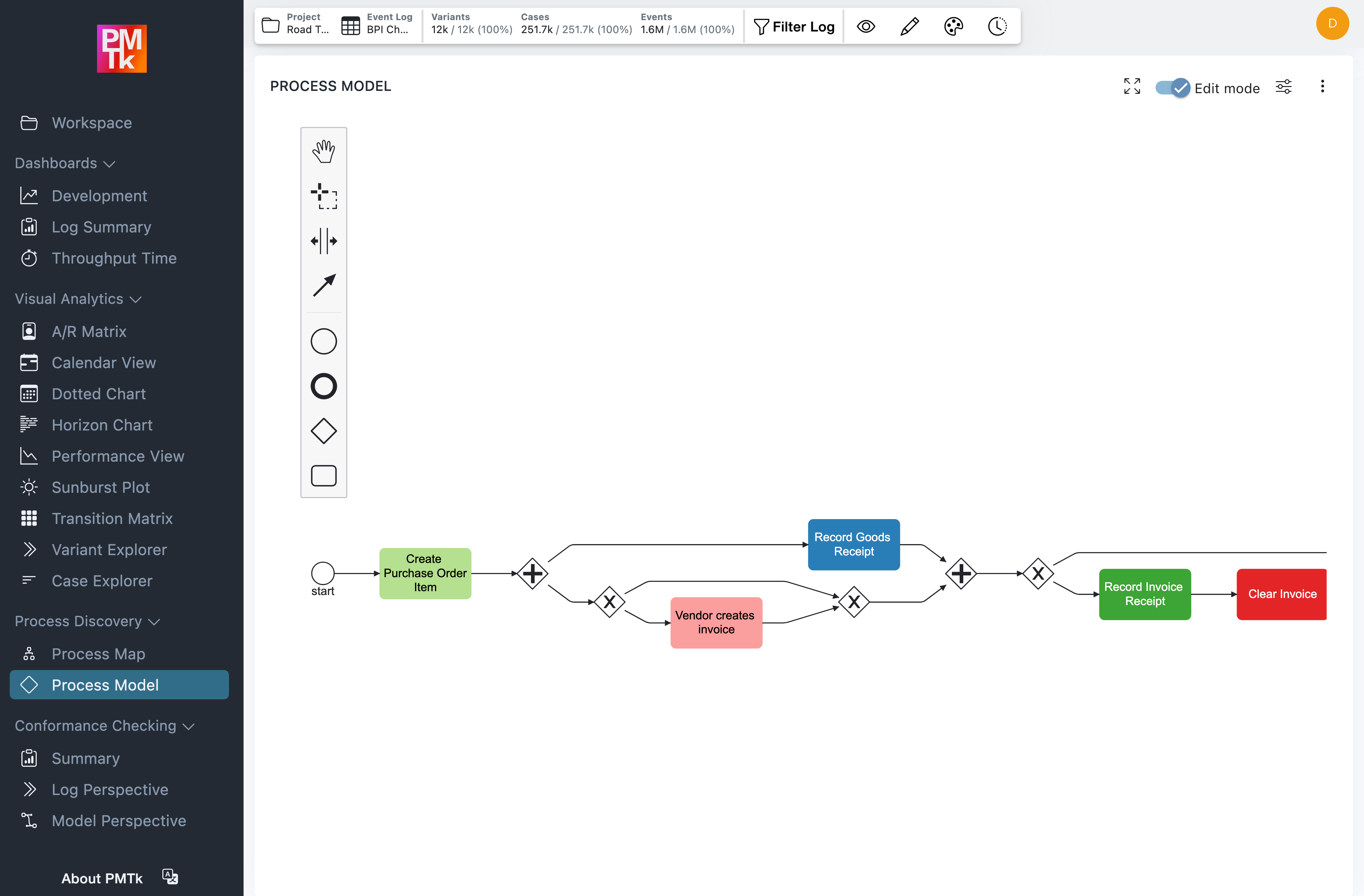This screenshot has width=1364, height=896.
Task: Toggle the eye visibility overlay
Action: click(866, 26)
